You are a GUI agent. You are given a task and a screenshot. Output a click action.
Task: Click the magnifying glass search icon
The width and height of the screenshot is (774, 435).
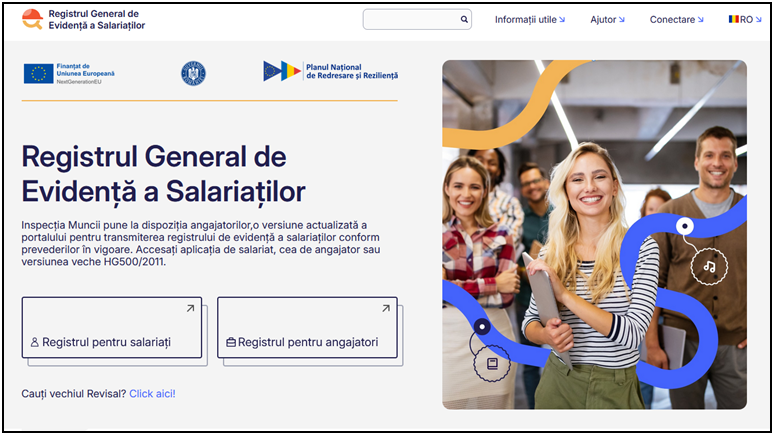(464, 19)
